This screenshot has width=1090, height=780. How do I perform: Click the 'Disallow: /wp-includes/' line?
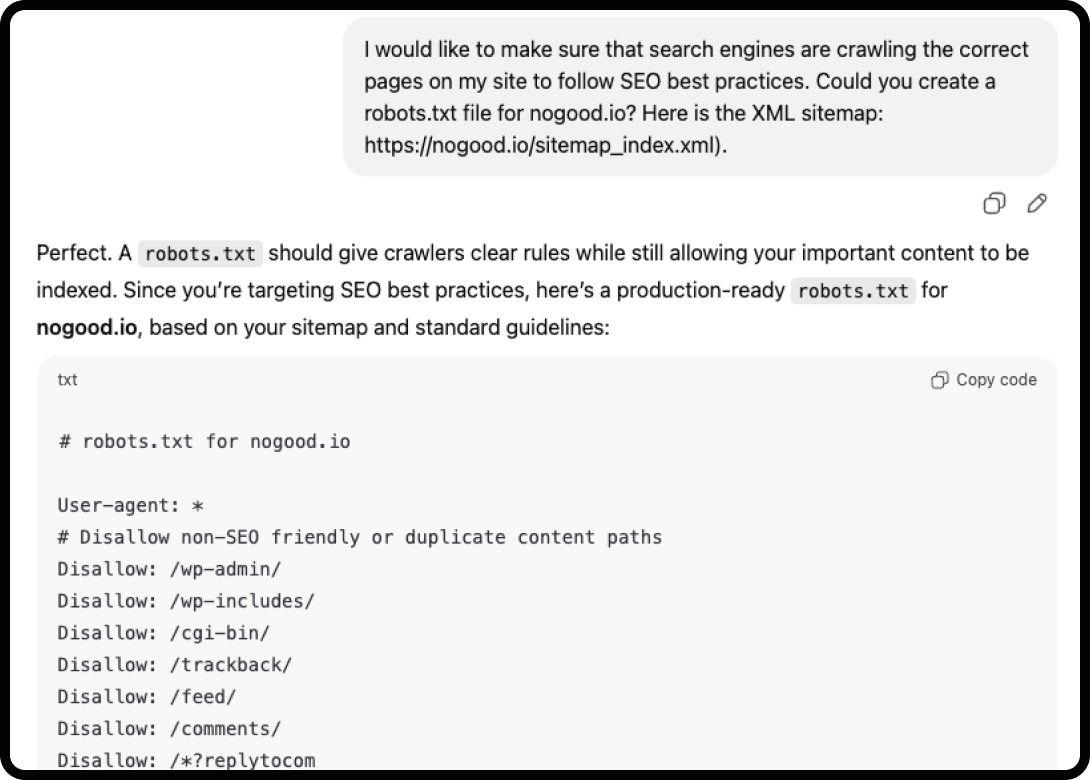[x=186, y=601]
